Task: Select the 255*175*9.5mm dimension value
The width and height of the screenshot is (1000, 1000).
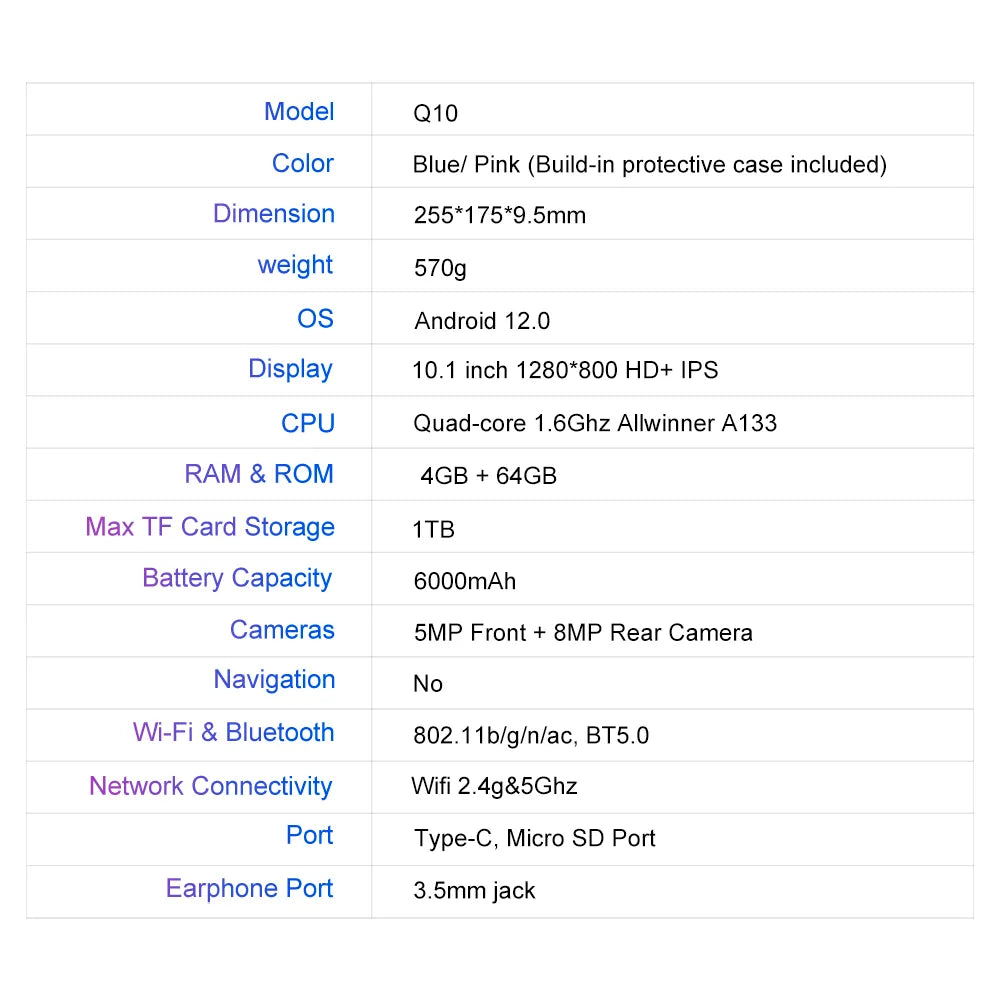Action: point(499,215)
